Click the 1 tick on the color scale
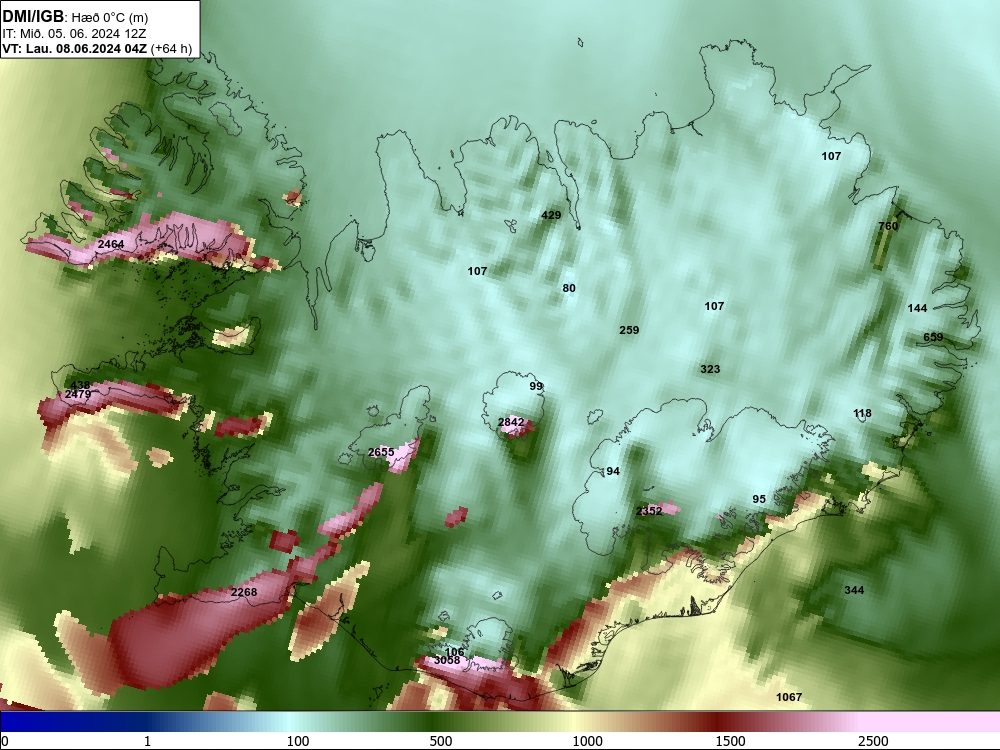Screen dimensions: 1000x750 coord(147,741)
